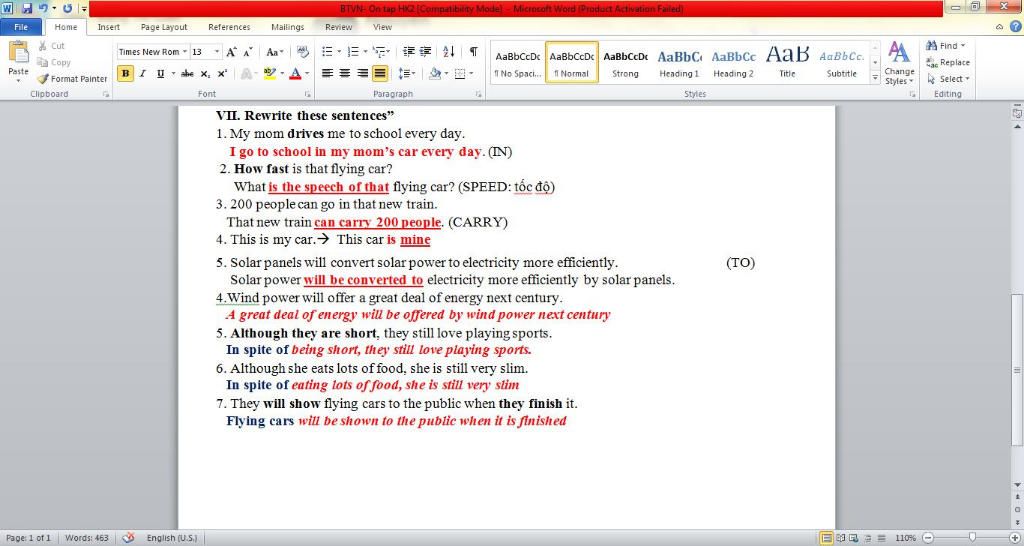Toggle Underline formatting
The width and height of the screenshot is (1024, 546).
[x=160, y=74]
